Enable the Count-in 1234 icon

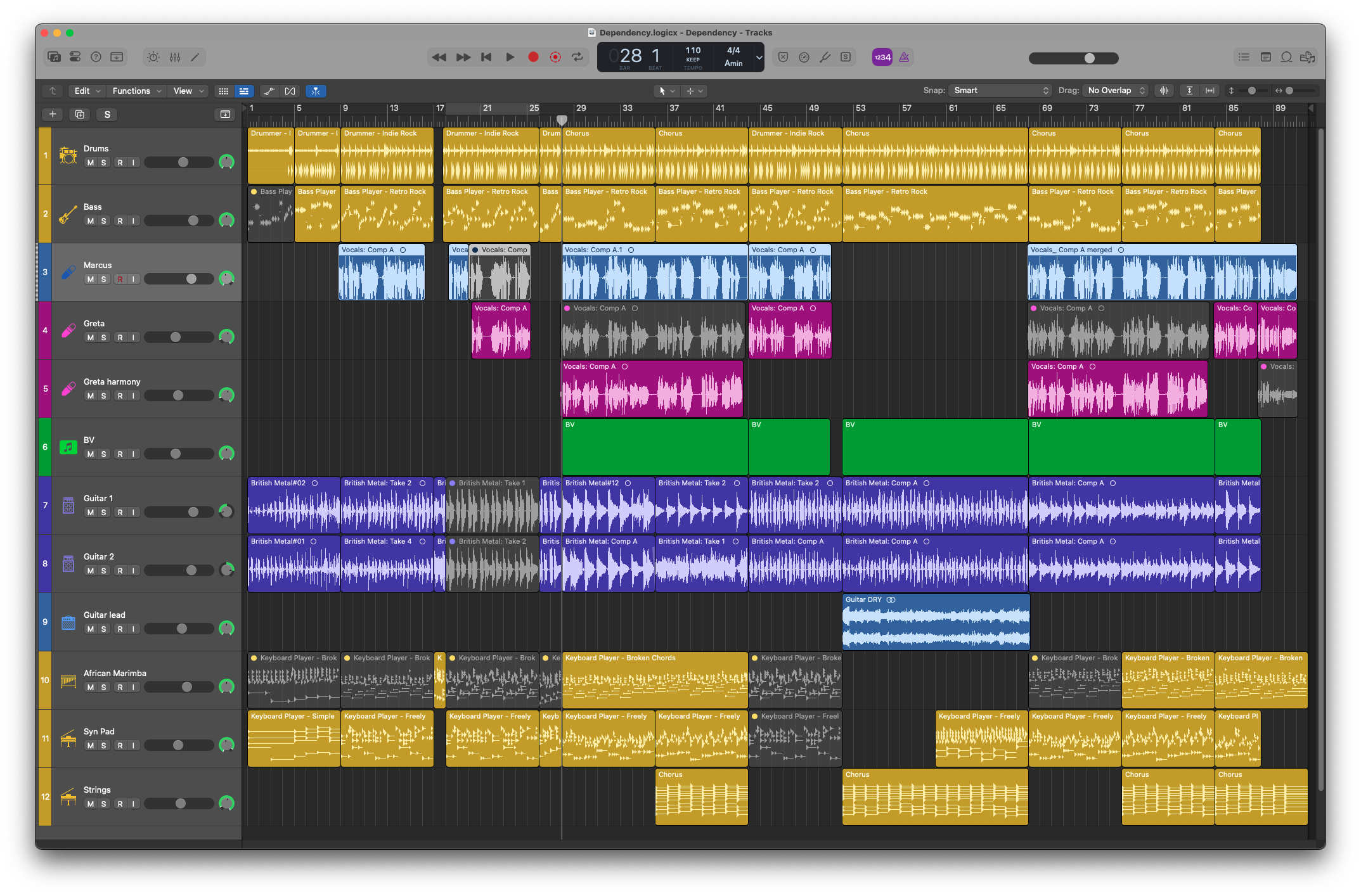coord(882,57)
